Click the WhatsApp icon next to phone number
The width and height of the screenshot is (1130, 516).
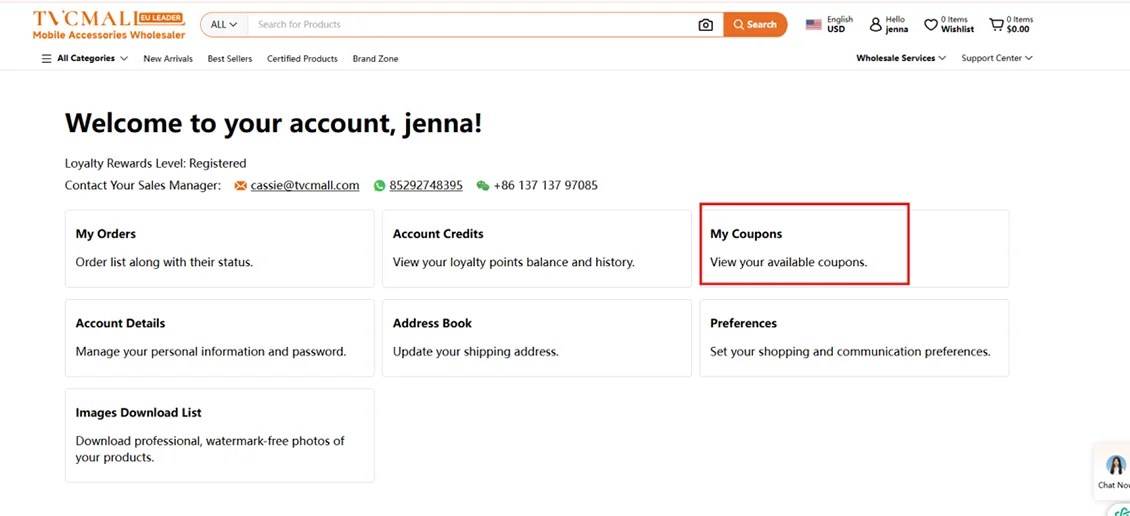pyautogui.click(x=379, y=186)
